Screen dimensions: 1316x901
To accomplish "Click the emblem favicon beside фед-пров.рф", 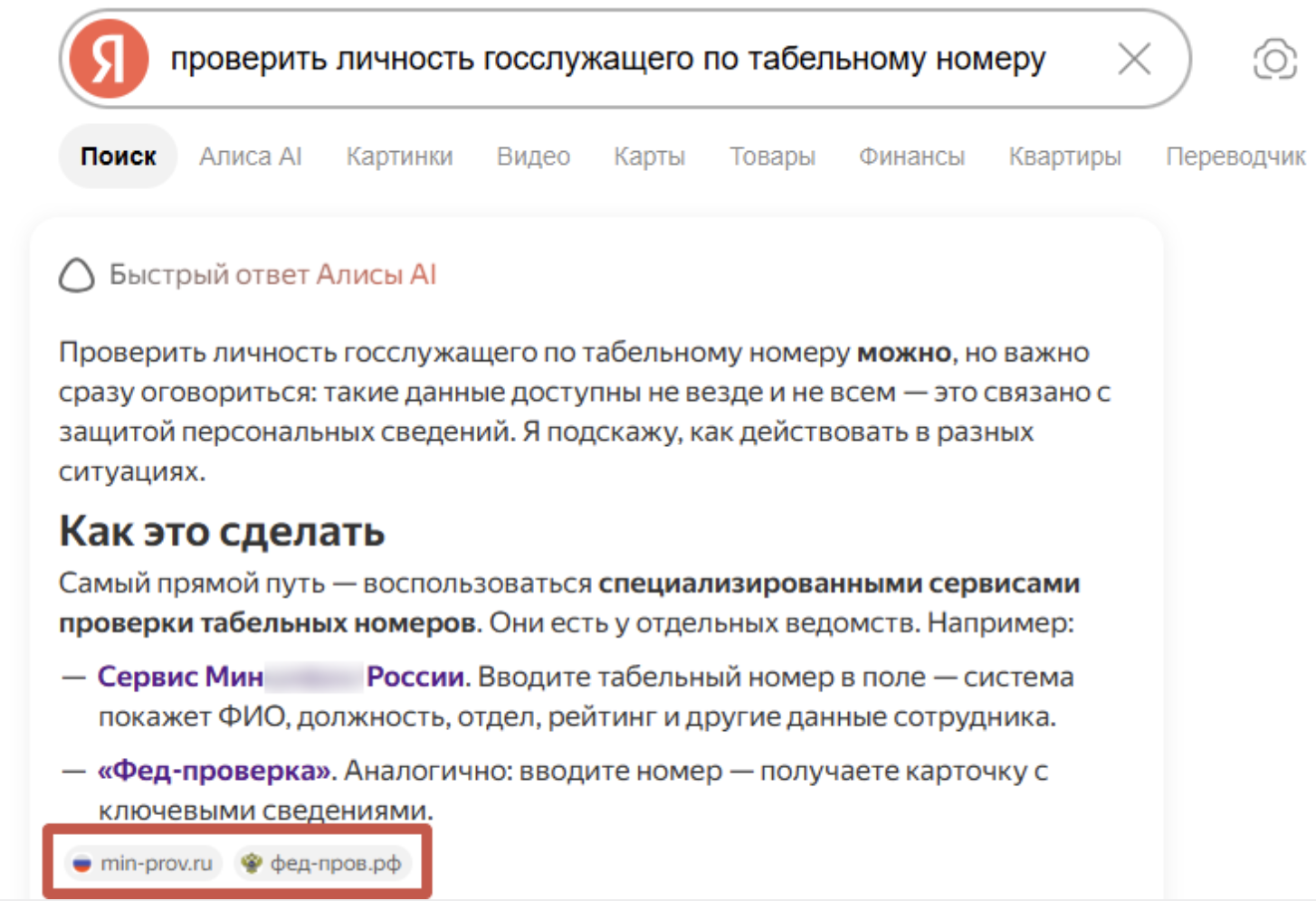I will click(x=253, y=864).
